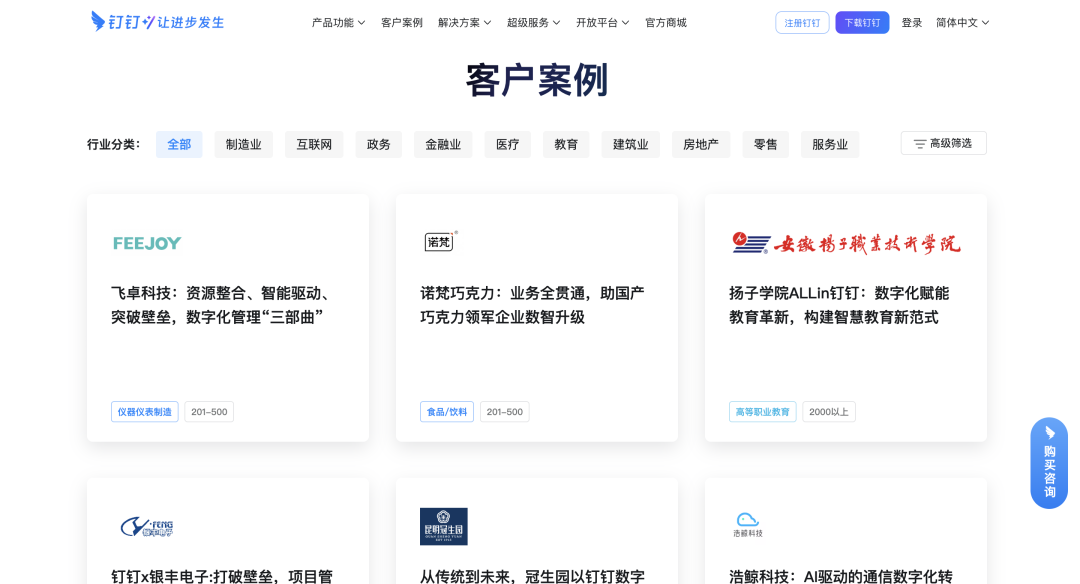Filter cases by 教育

[566, 145]
